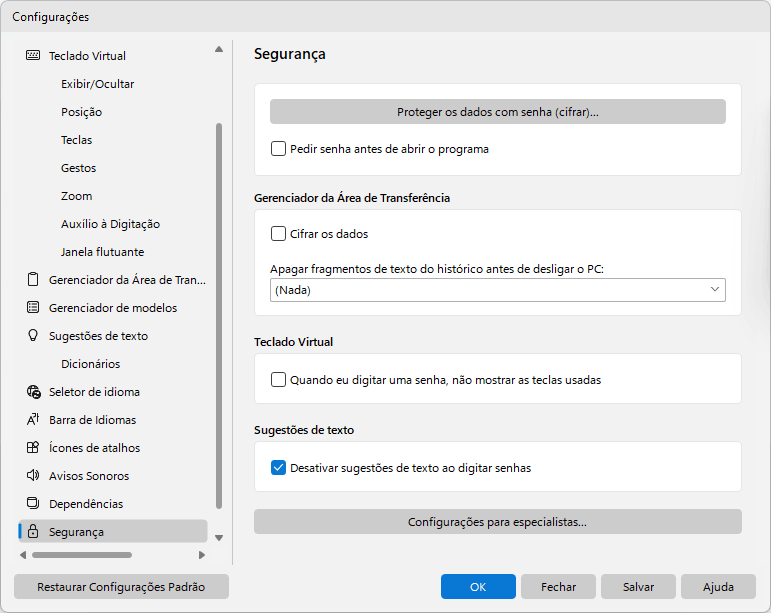Click the Fechar button
This screenshot has height=613, width=771.
pos(558,586)
